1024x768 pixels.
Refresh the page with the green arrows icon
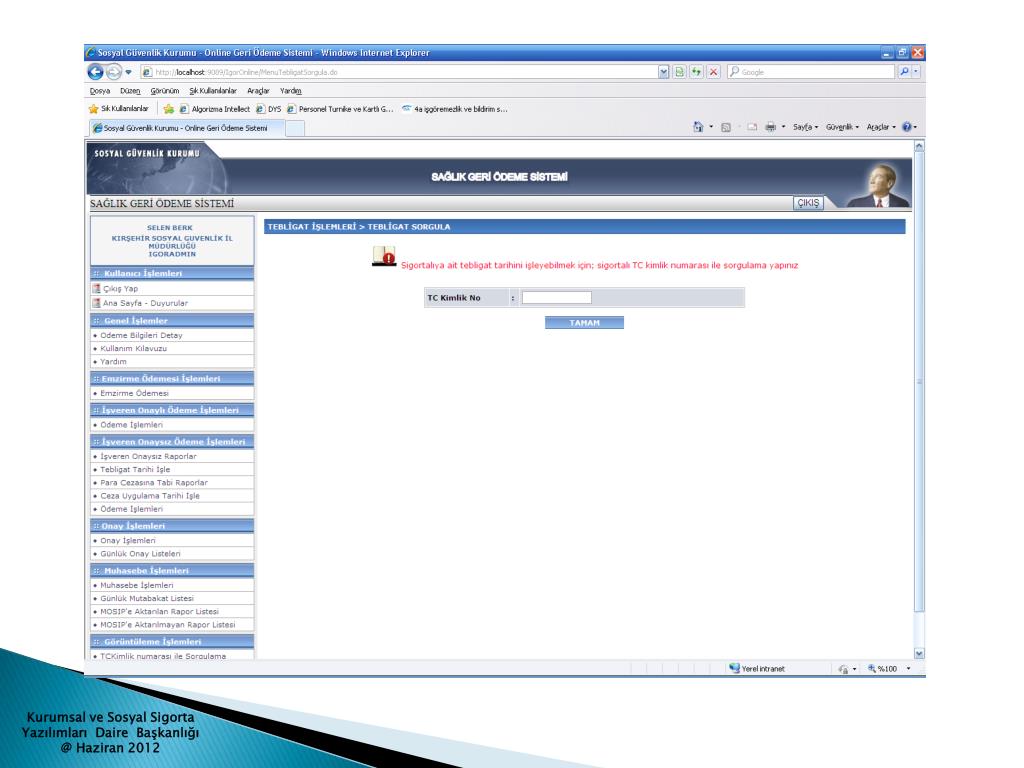697,72
